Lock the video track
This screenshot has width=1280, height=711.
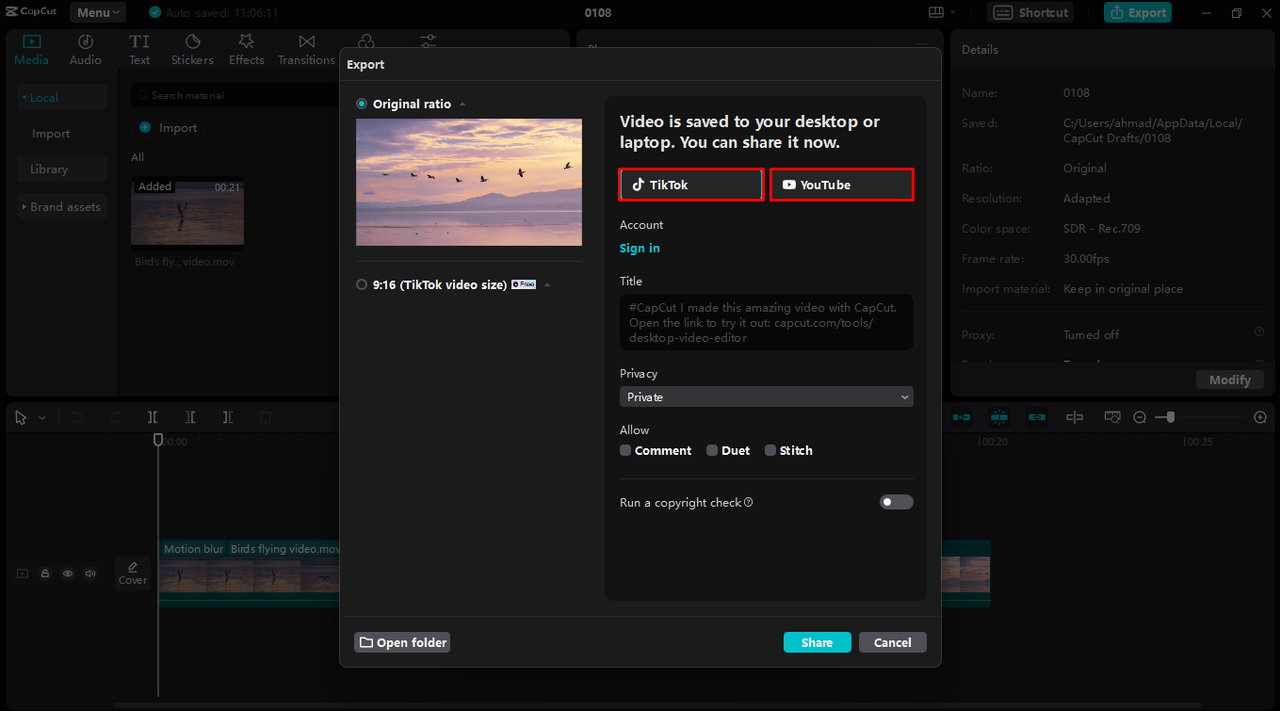tap(45, 573)
